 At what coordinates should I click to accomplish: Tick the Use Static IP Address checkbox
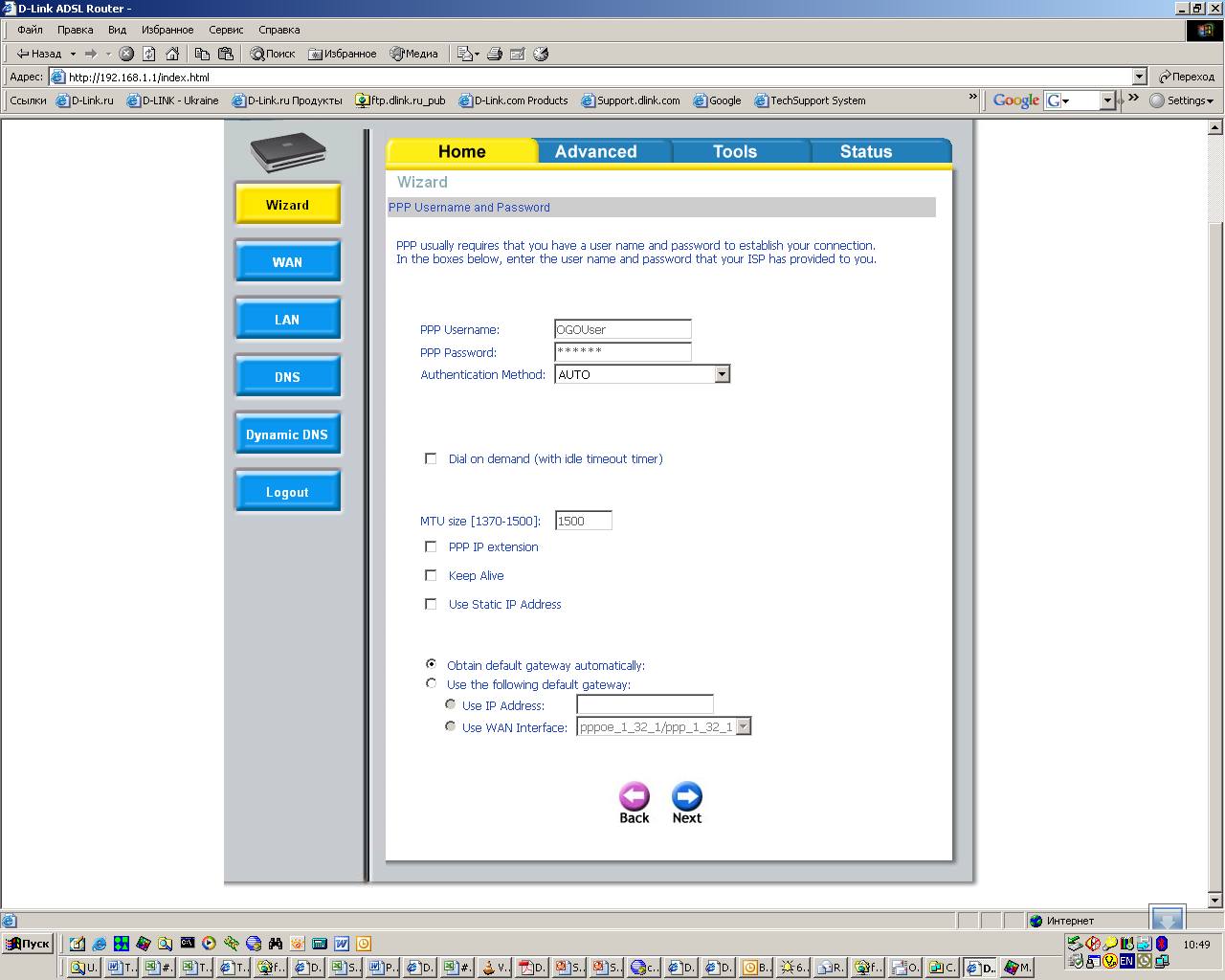click(x=431, y=604)
